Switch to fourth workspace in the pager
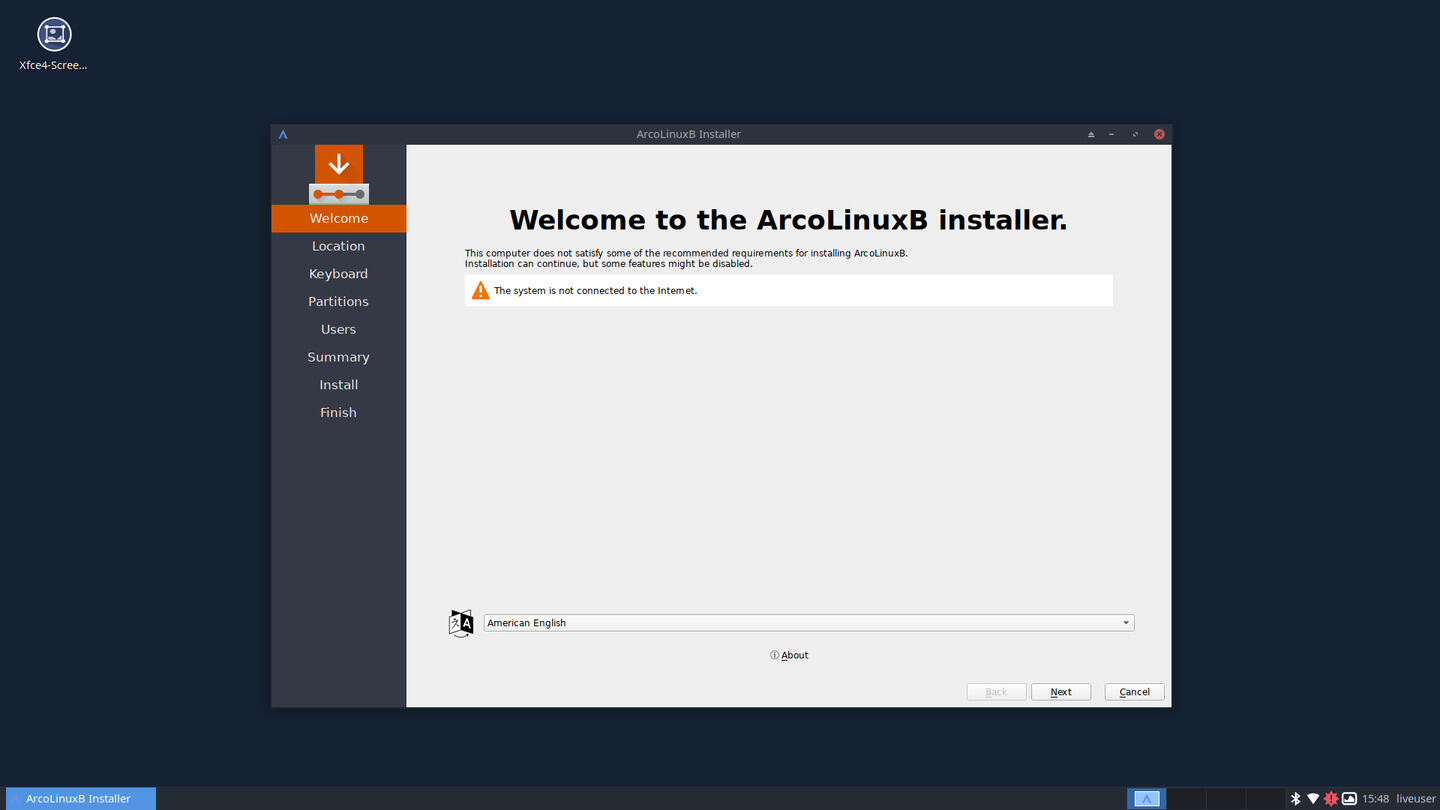This screenshot has width=1440, height=810. 1264,798
